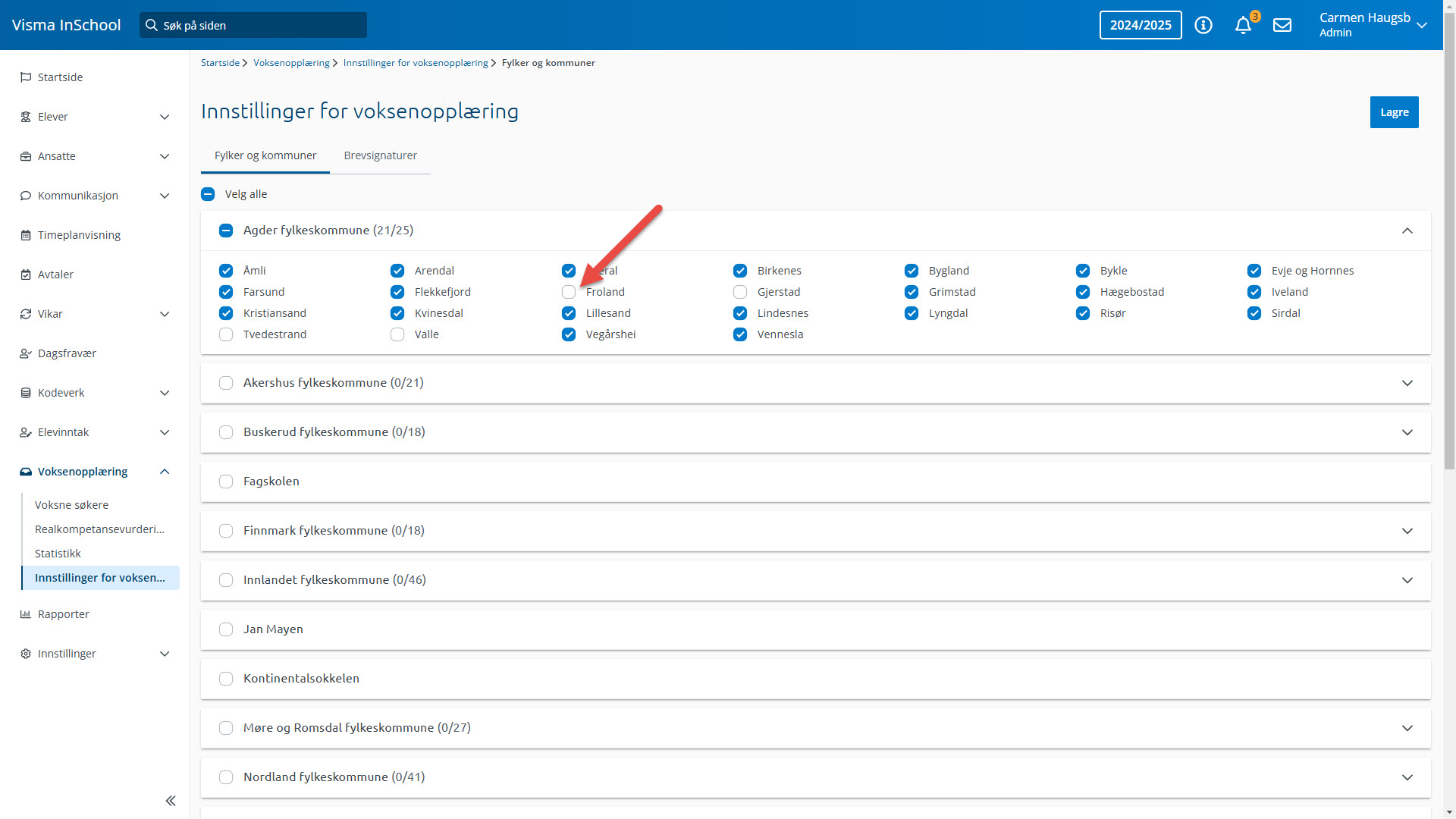Open Voksne søkere in sidebar
This screenshot has width=1456, height=819.
pyautogui.click(x=71, y=505)
